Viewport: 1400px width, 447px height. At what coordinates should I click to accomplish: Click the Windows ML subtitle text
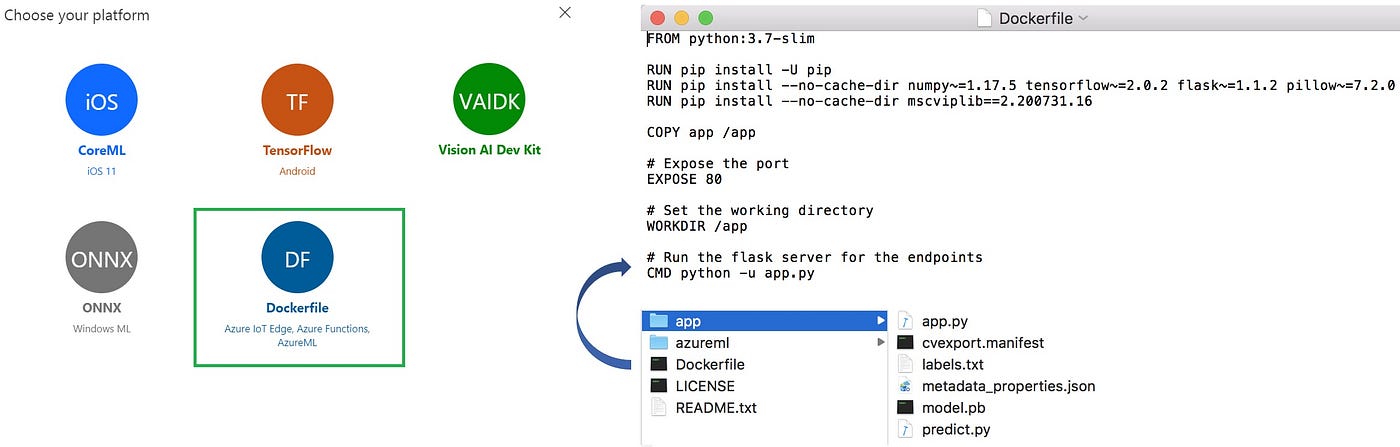101,329
